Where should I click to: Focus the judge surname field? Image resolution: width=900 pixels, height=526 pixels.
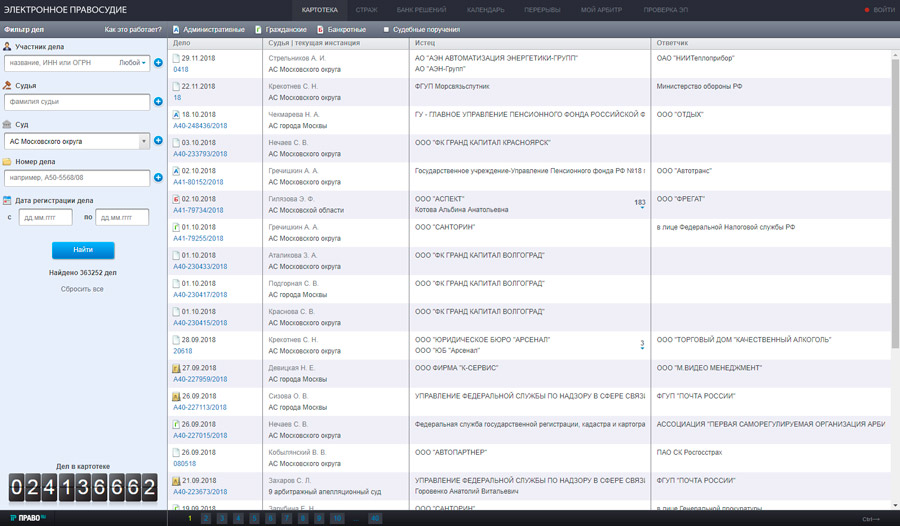pyautogui.click(x=77, y=102)
